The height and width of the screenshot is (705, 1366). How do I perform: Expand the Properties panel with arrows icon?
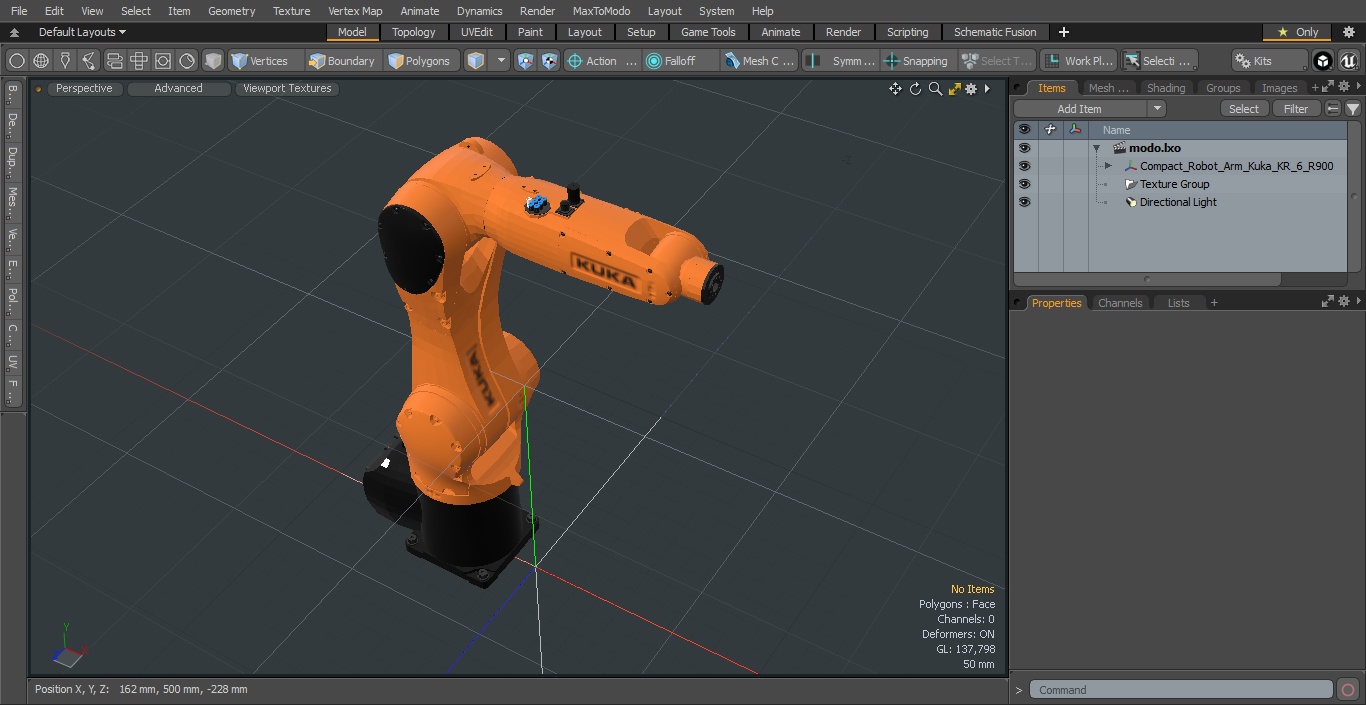pyautogui.click(x=1328, y=302)
